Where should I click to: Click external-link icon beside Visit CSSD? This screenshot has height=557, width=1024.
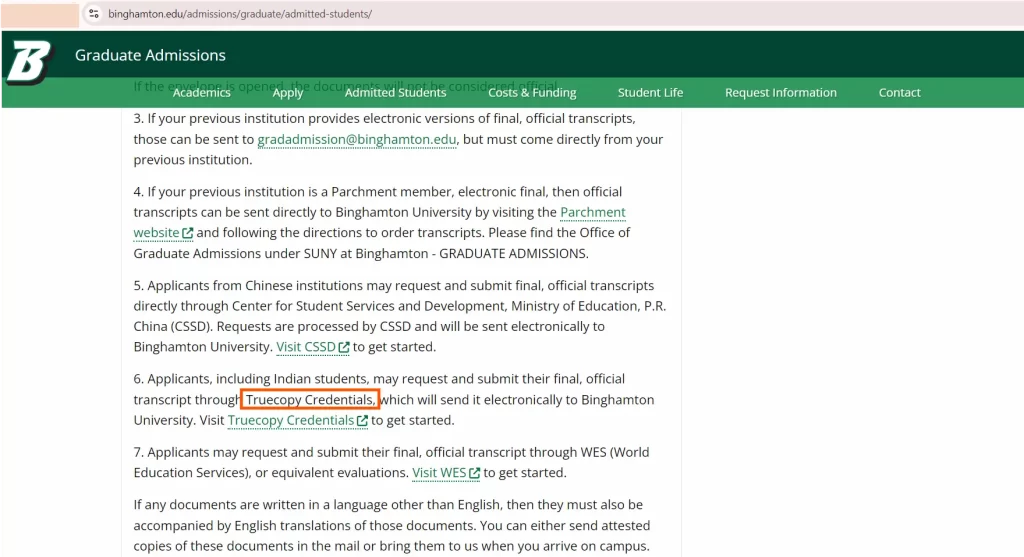[x=344, y=347]
